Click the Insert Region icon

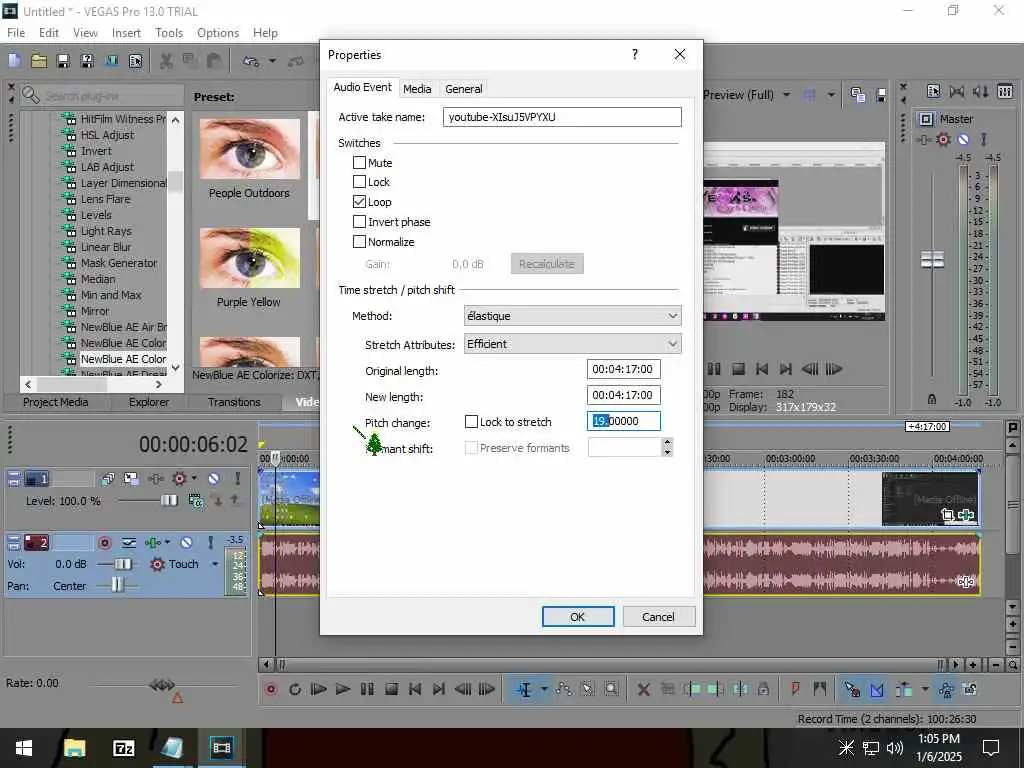[820, 689]
